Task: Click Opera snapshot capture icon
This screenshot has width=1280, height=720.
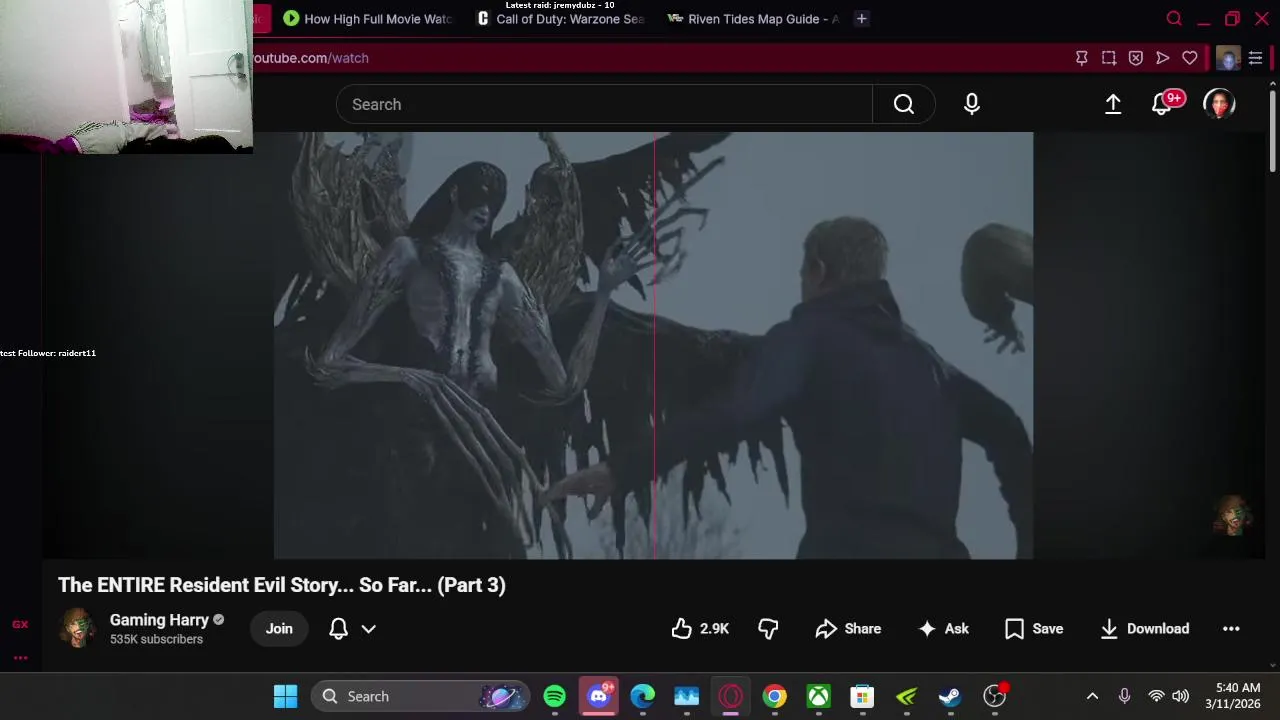Action: [x=1109, y=58]
